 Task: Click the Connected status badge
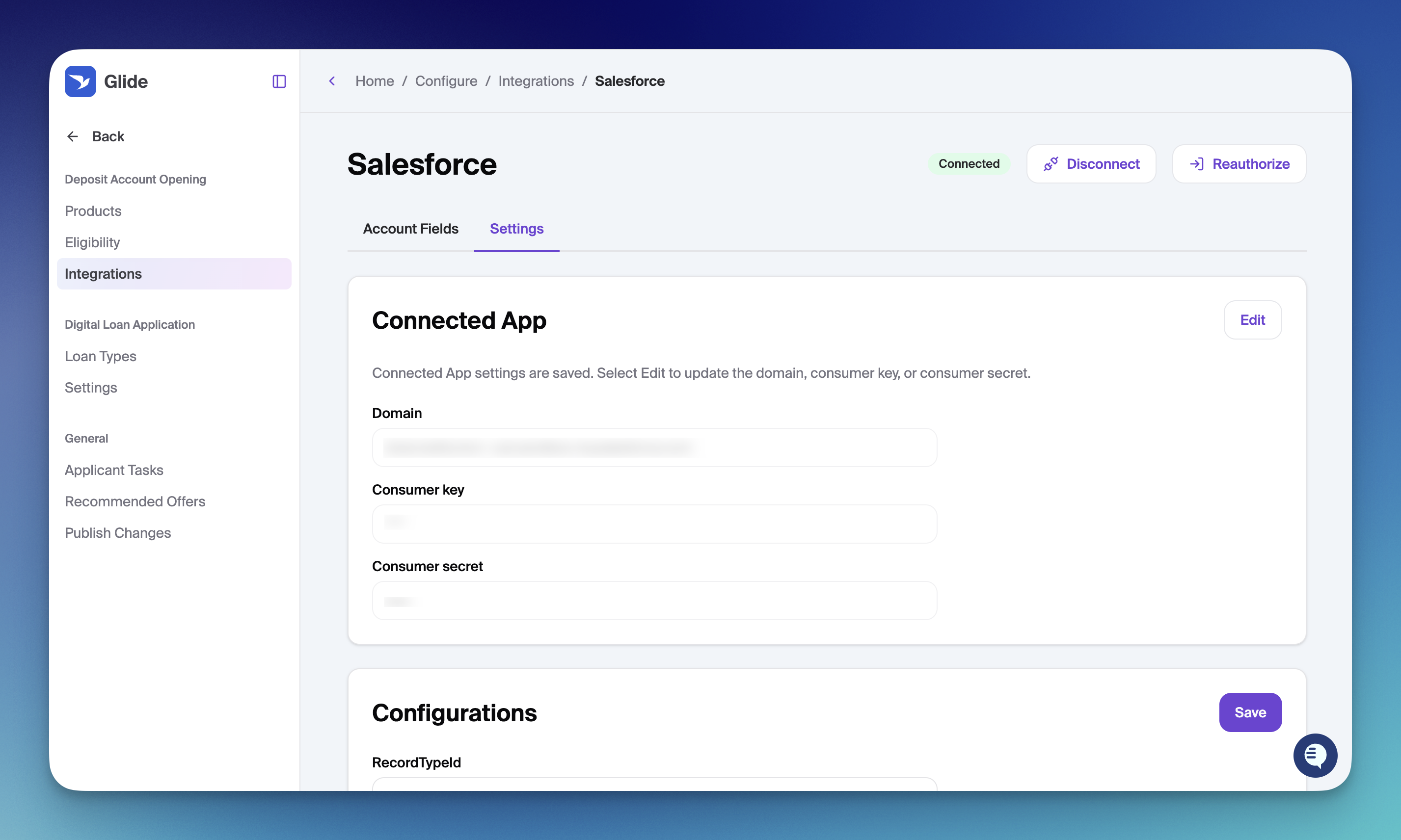click(x=969, y=163)
